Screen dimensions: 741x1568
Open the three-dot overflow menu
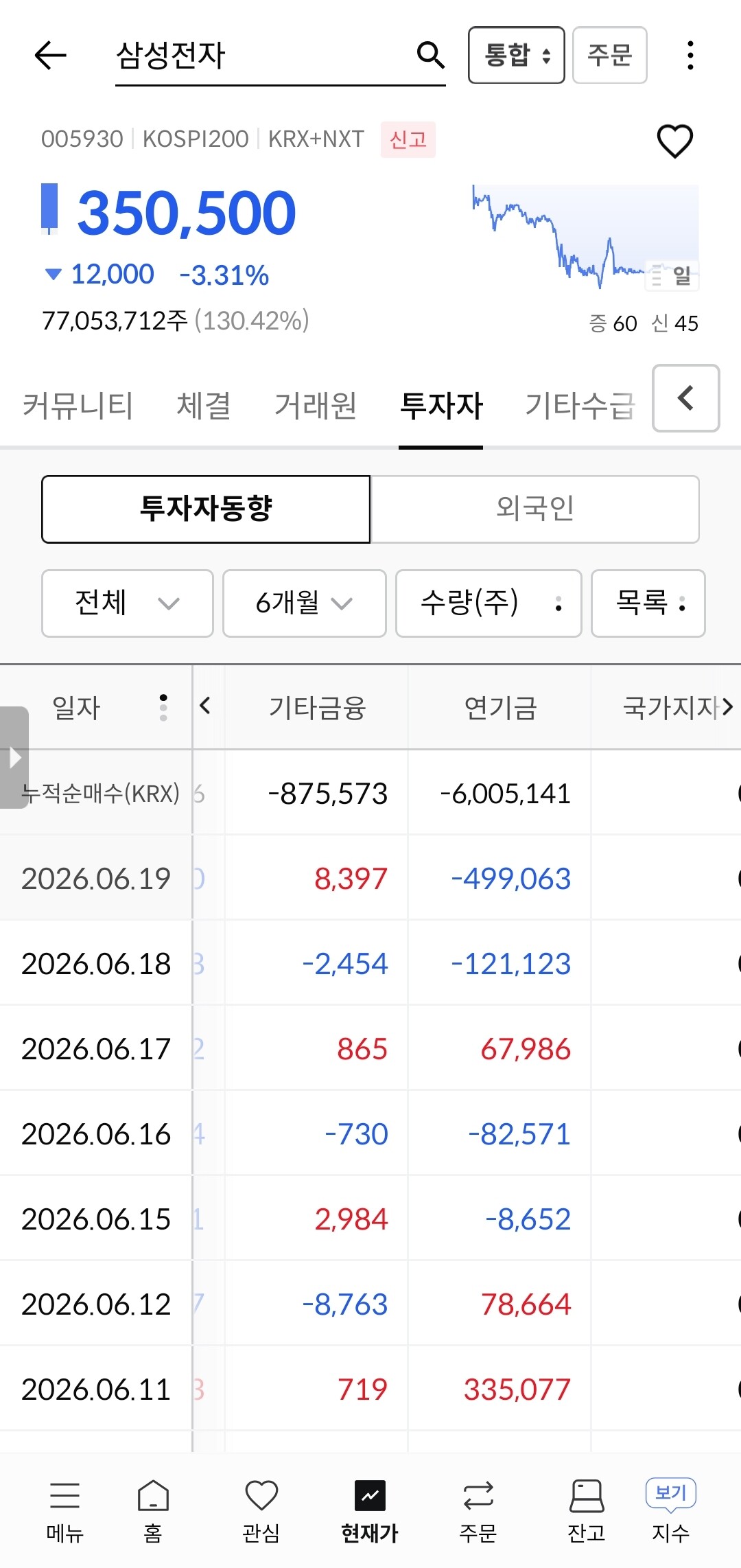point(690,55)
